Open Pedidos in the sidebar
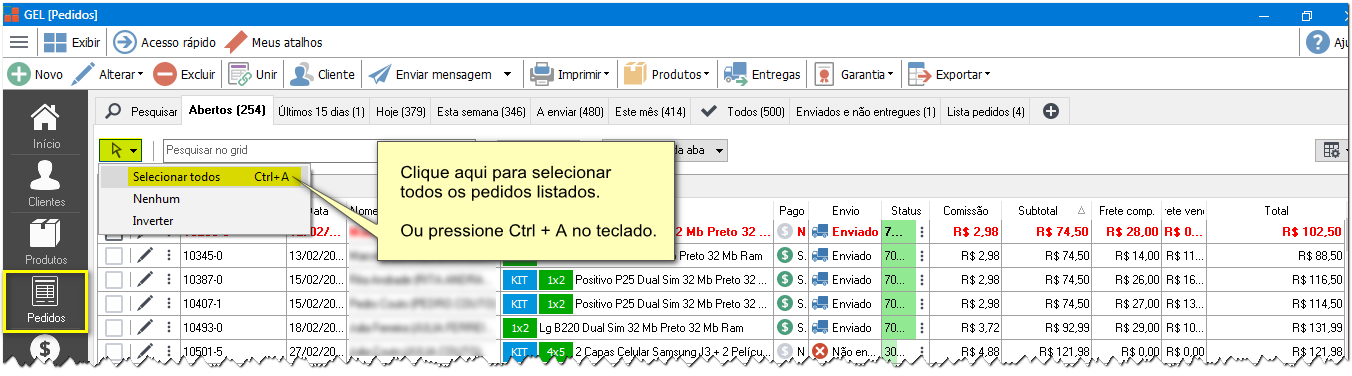Image resolution: width=1352 pixels, height=376 pixels. [45, 301]
